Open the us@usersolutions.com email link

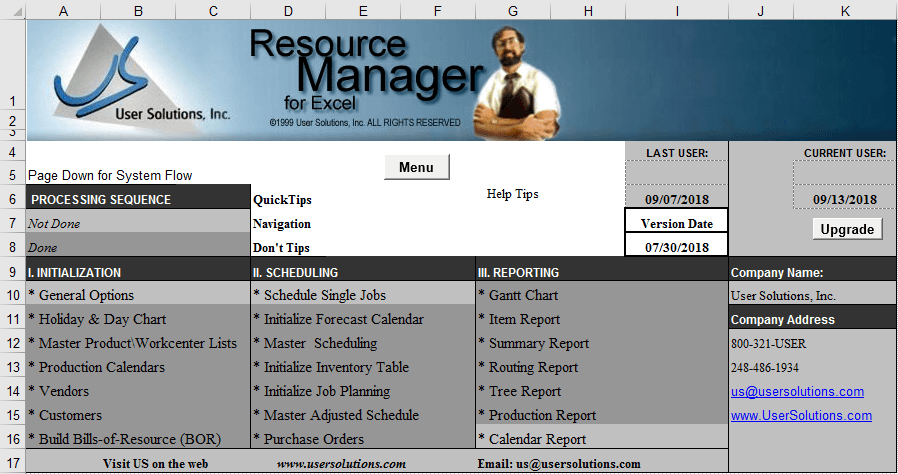coord(797,392)
